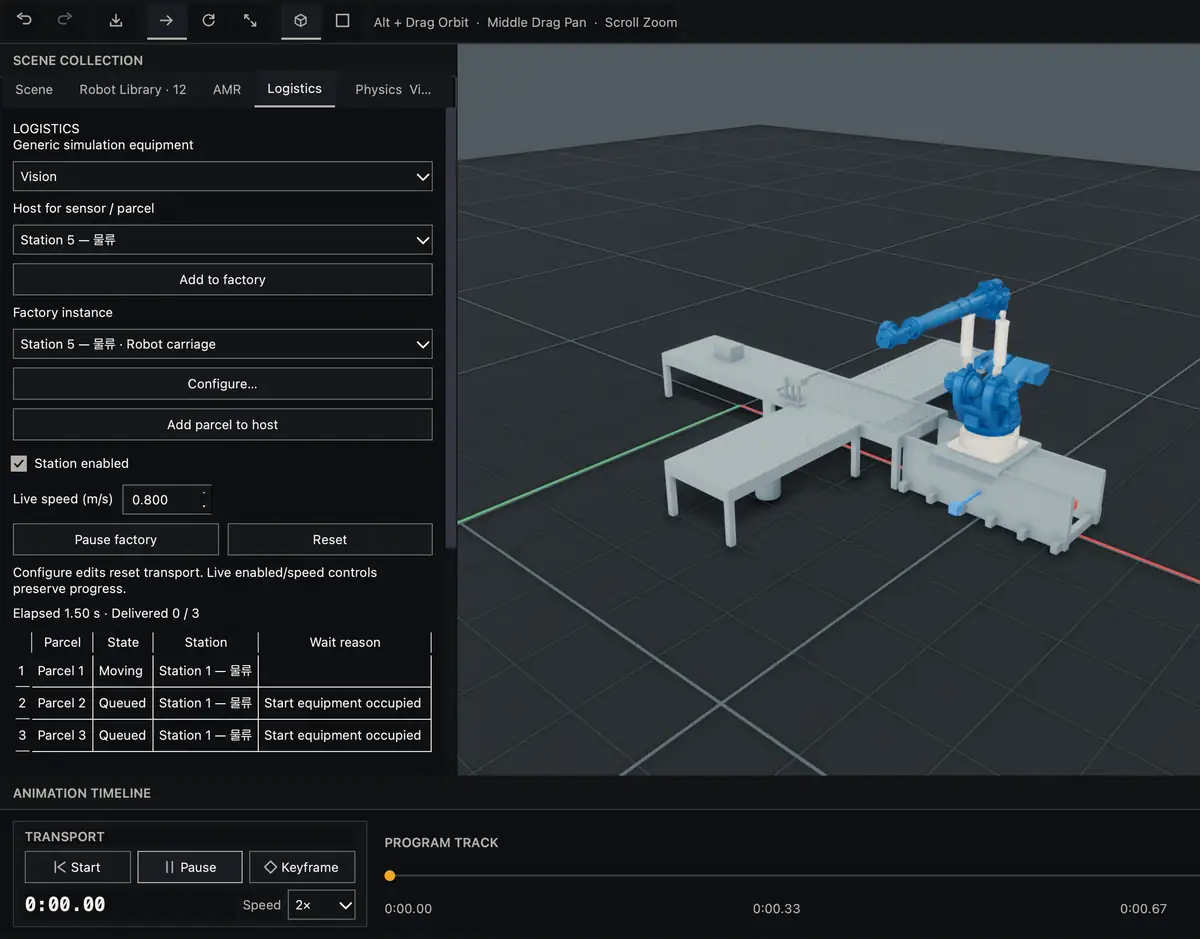Click the Add to factory button

[x=222, y=280]
